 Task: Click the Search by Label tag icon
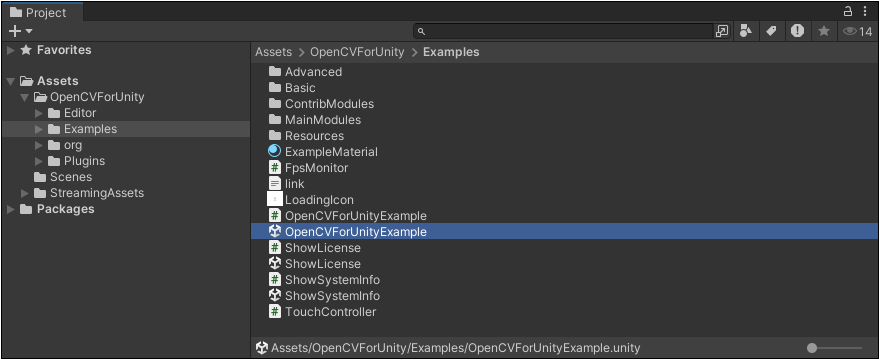[772, 31]
